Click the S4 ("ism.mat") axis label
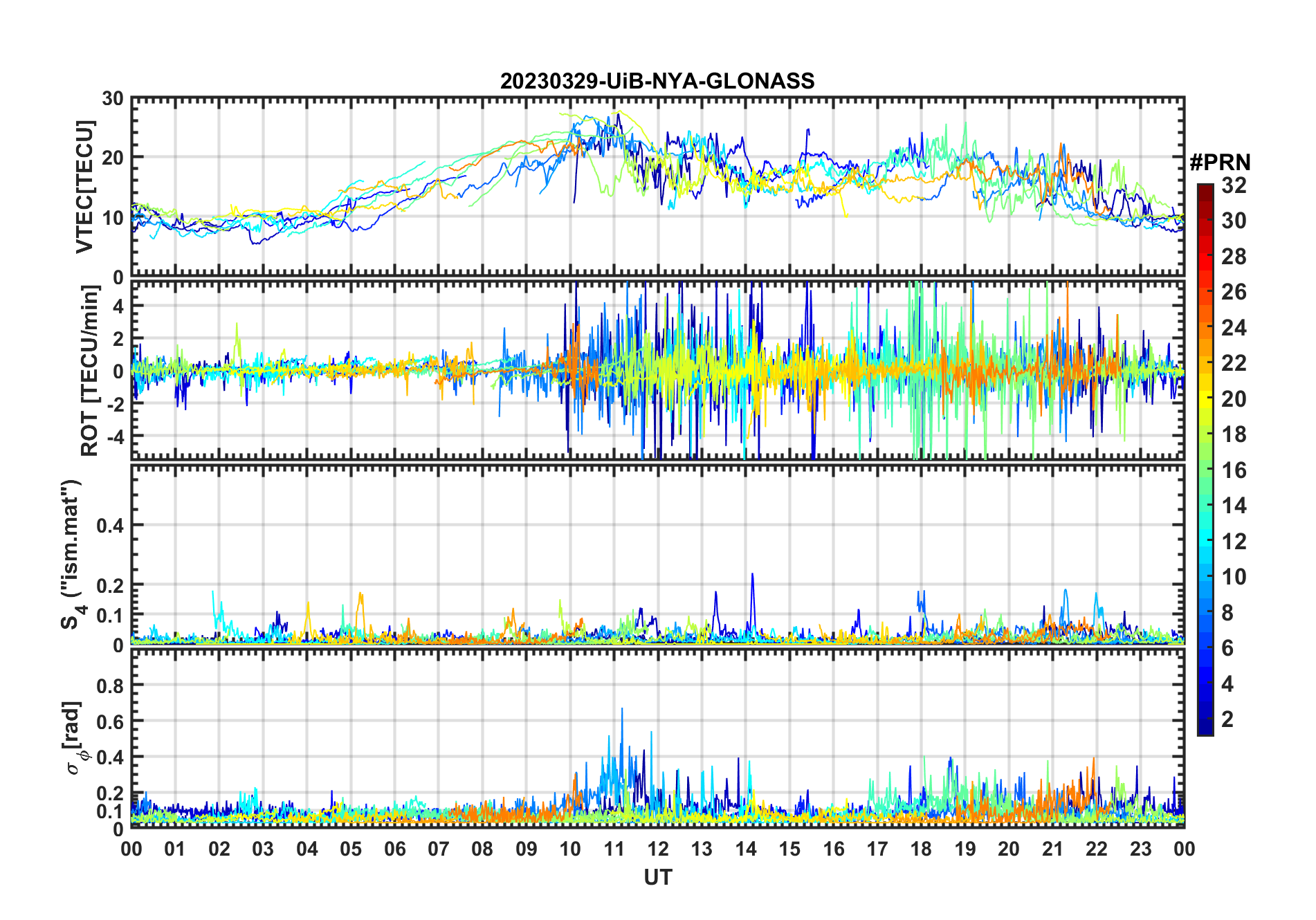Image resolution: width=1316 pixels, height=920 pixels. 73,554
